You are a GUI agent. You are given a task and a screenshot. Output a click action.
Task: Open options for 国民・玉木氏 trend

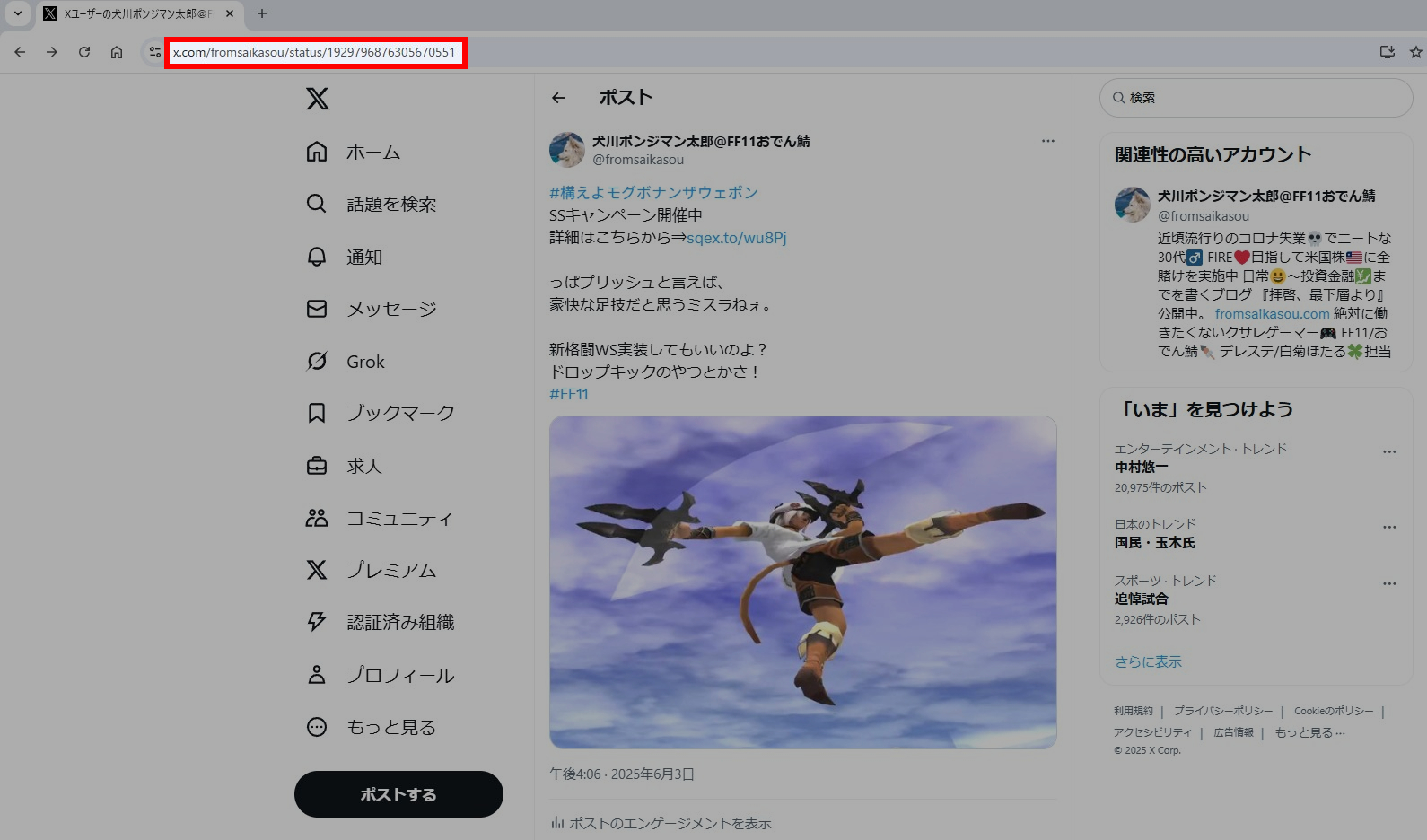[x=1389, y=527]
